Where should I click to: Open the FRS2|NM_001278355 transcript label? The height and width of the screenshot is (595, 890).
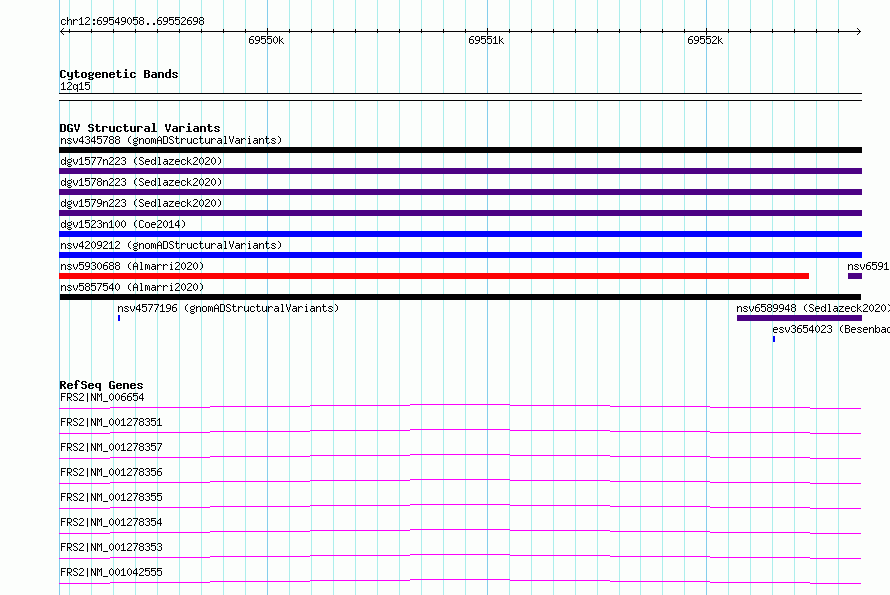[111, 497]
